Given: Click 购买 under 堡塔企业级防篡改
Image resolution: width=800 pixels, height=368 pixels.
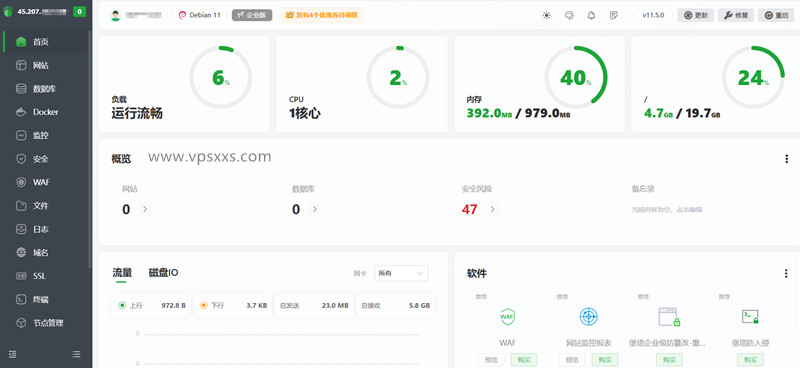Looking at the screenshot, I should click(x=669, y=360).
